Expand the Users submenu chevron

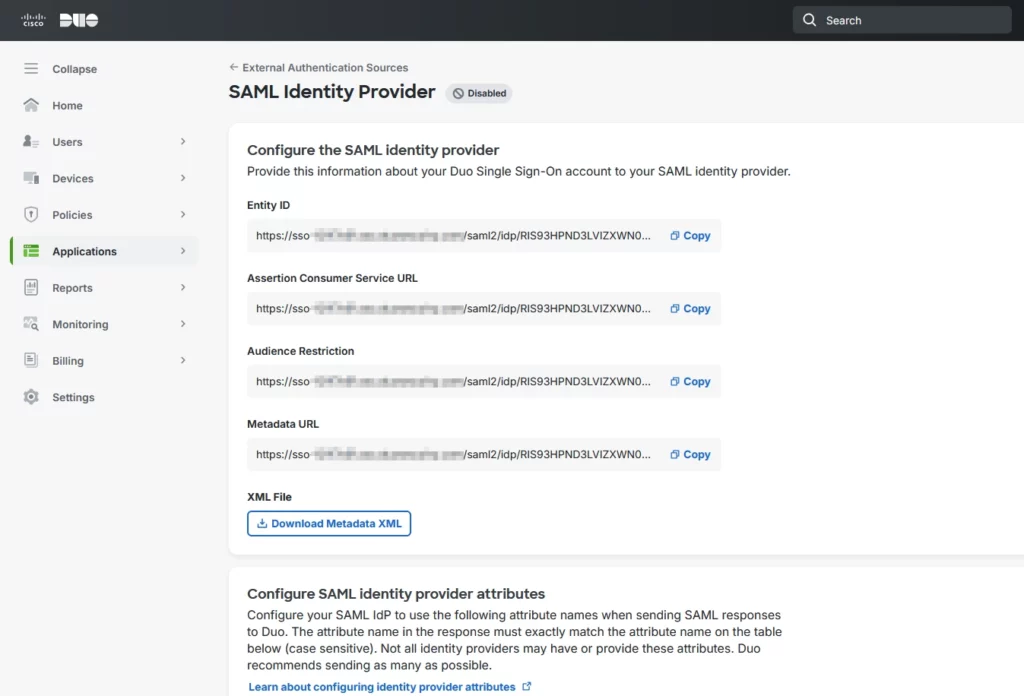(183, 142)
